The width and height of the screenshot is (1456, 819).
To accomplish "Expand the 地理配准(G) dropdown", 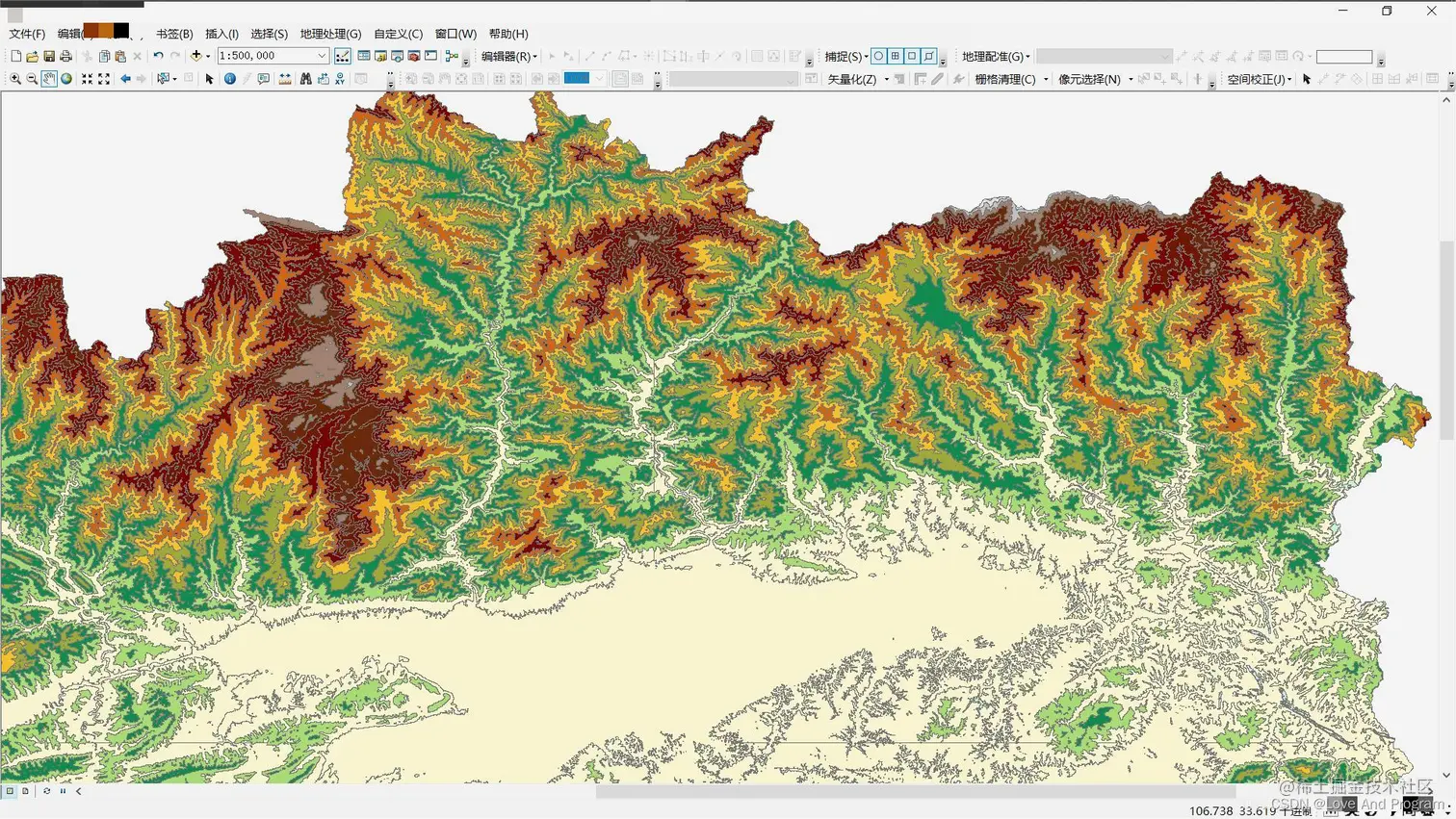I will (996, 56).
